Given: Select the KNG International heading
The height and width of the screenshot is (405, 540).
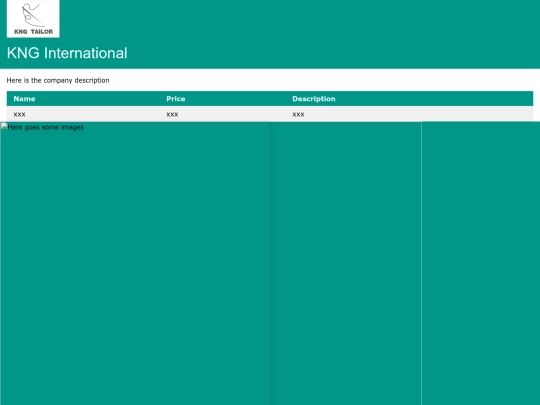Looking at the screenshot, I should [x=67, y=53].
